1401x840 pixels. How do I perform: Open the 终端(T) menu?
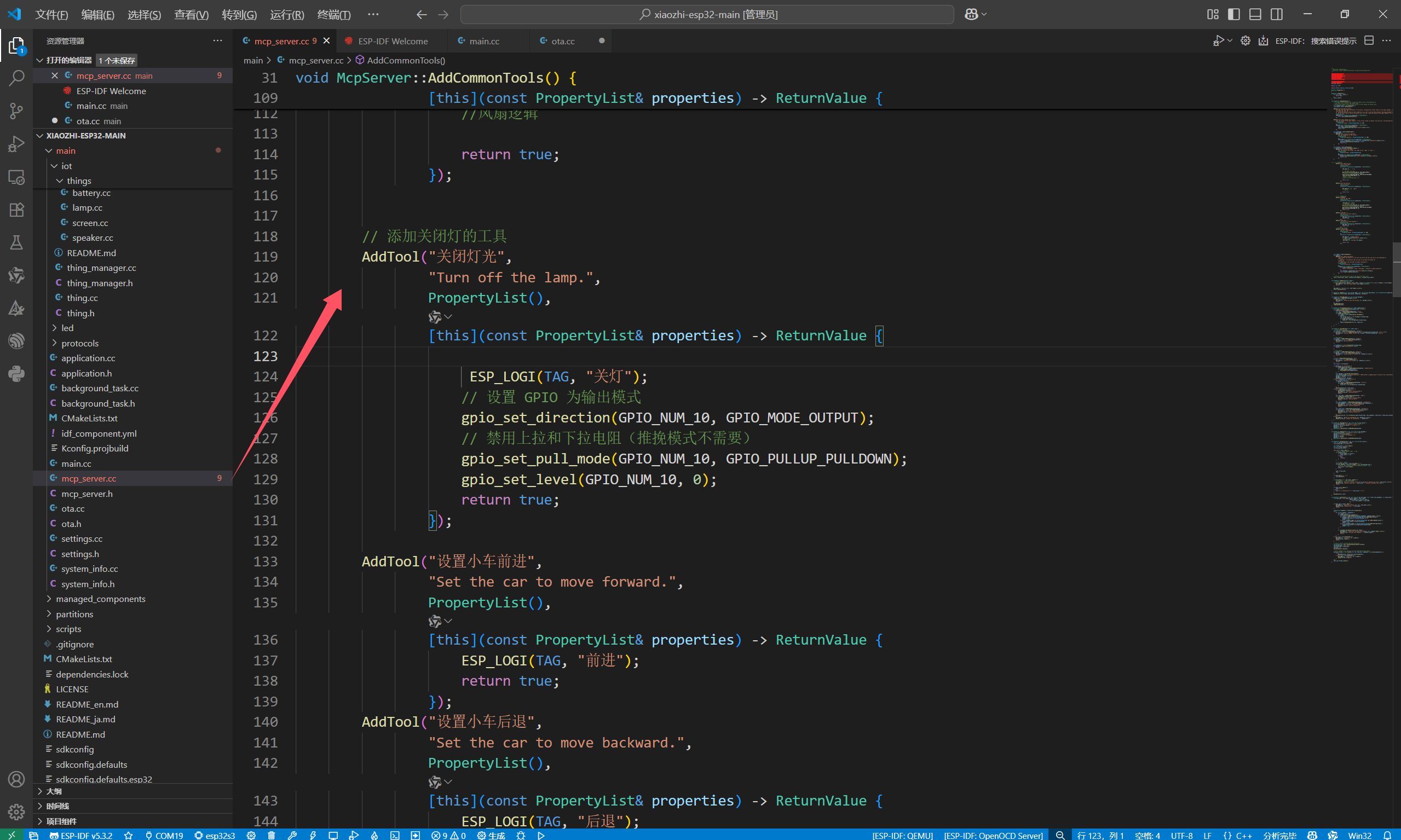point(333,14)
